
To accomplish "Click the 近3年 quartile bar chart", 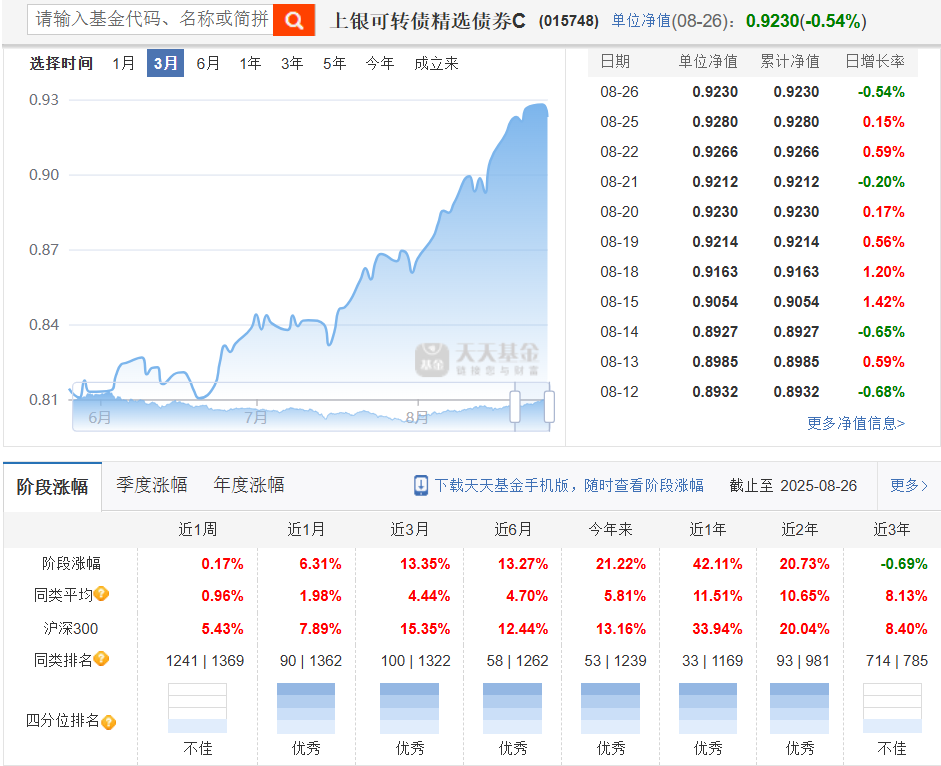I will coord(892,708).
